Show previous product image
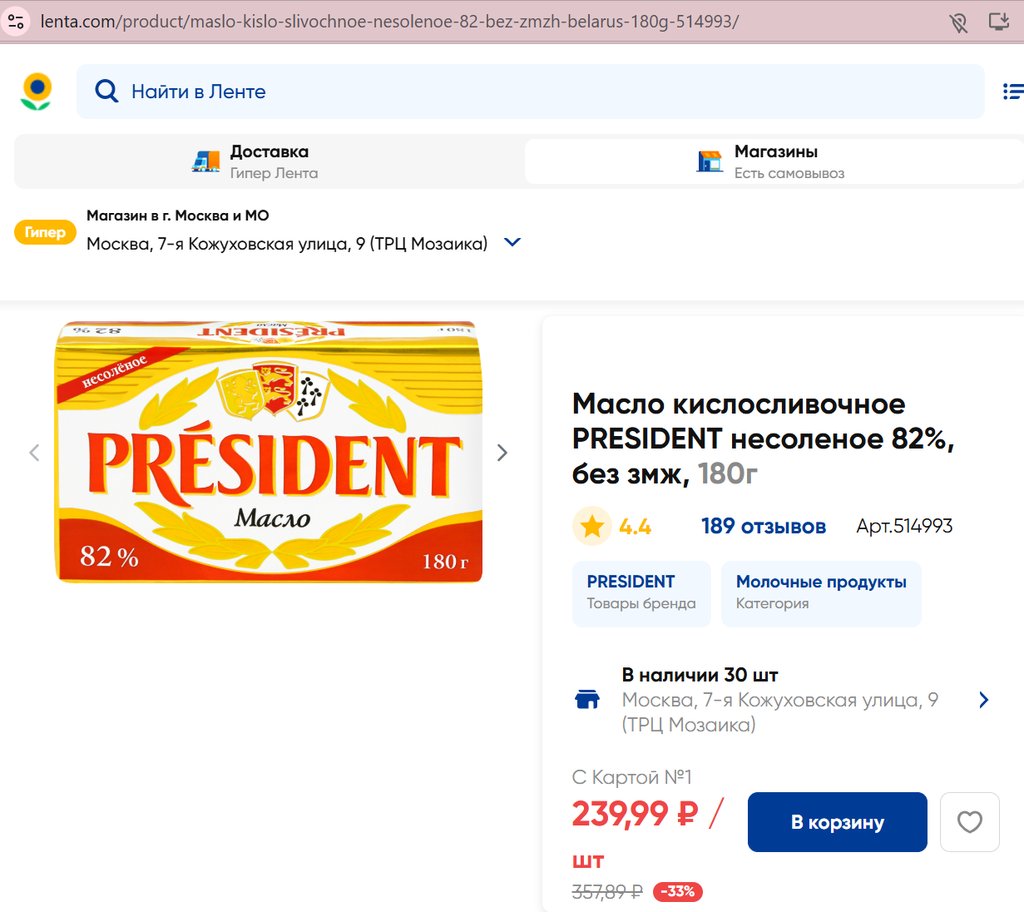This screenshot has width=1024, height=912. point(34,452)
